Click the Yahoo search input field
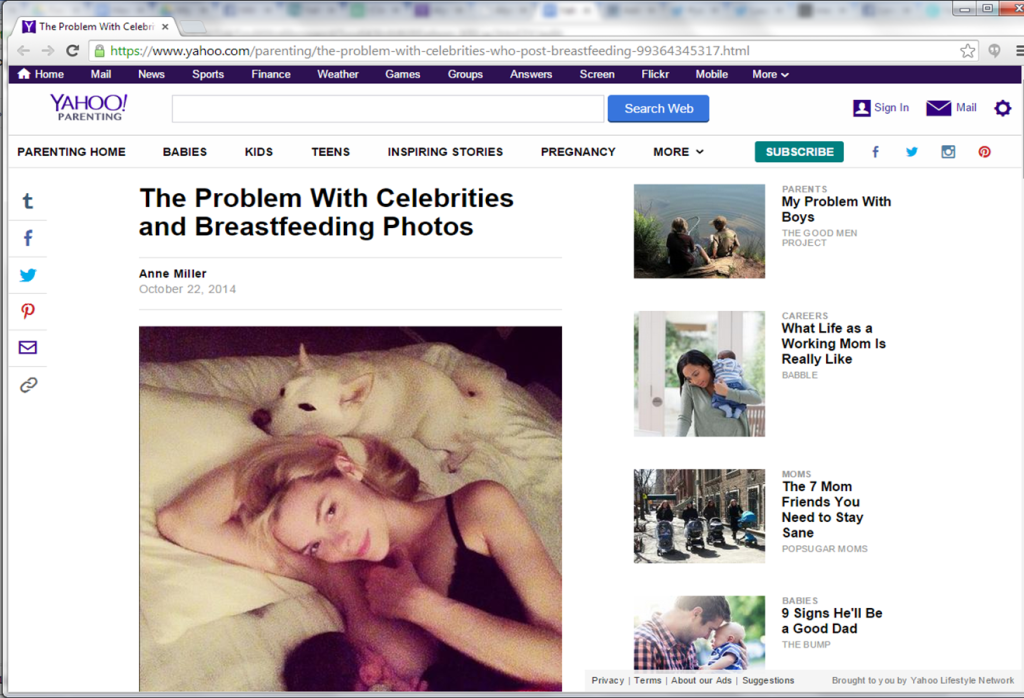 click(387, 108)
